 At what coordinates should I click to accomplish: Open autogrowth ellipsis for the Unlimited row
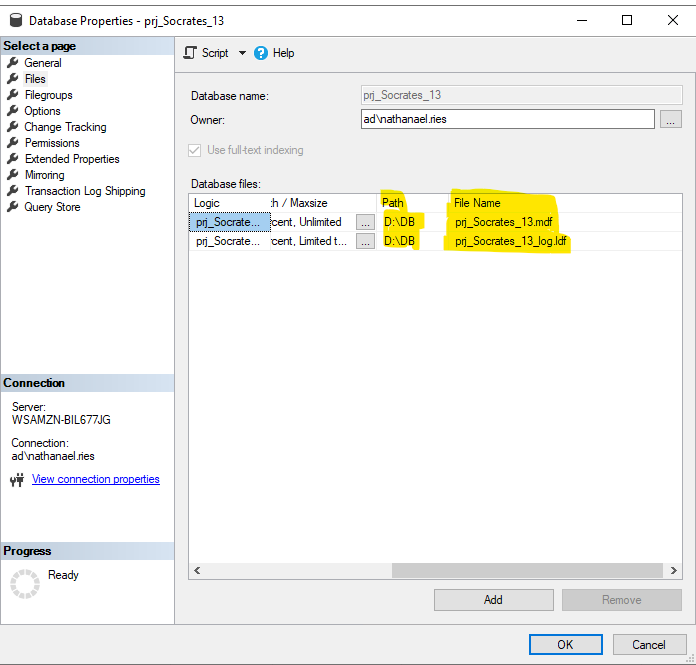pos(365,222)
